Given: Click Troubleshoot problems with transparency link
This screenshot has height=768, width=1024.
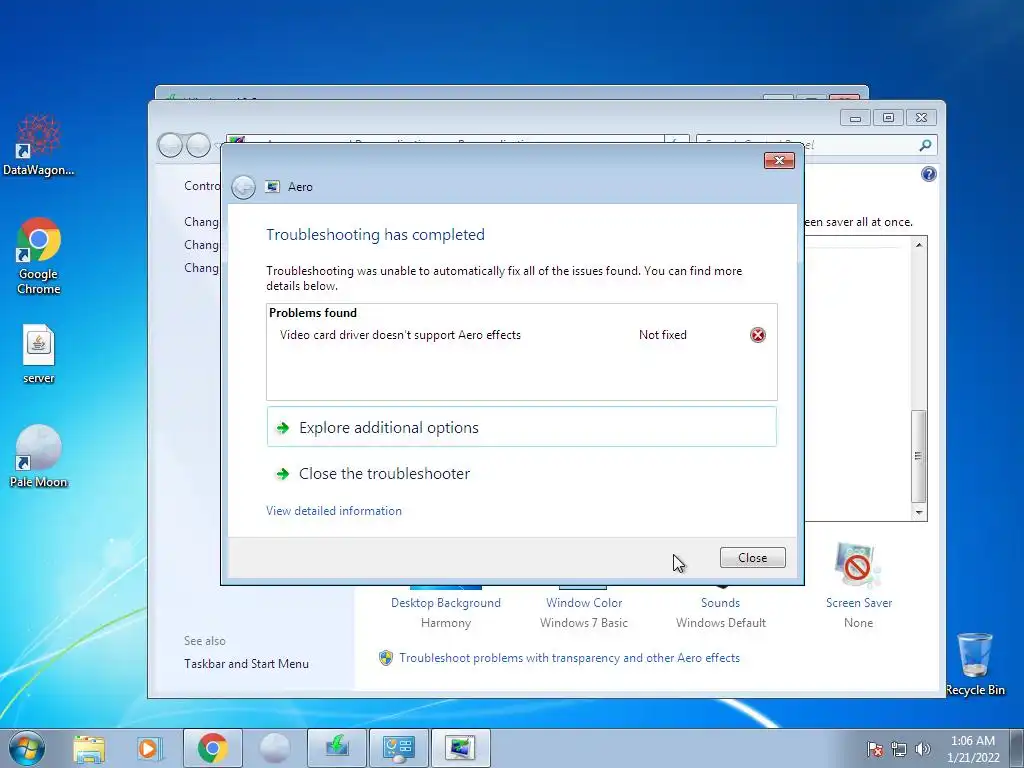Looking at the screenshot, I should pos(569,658).
